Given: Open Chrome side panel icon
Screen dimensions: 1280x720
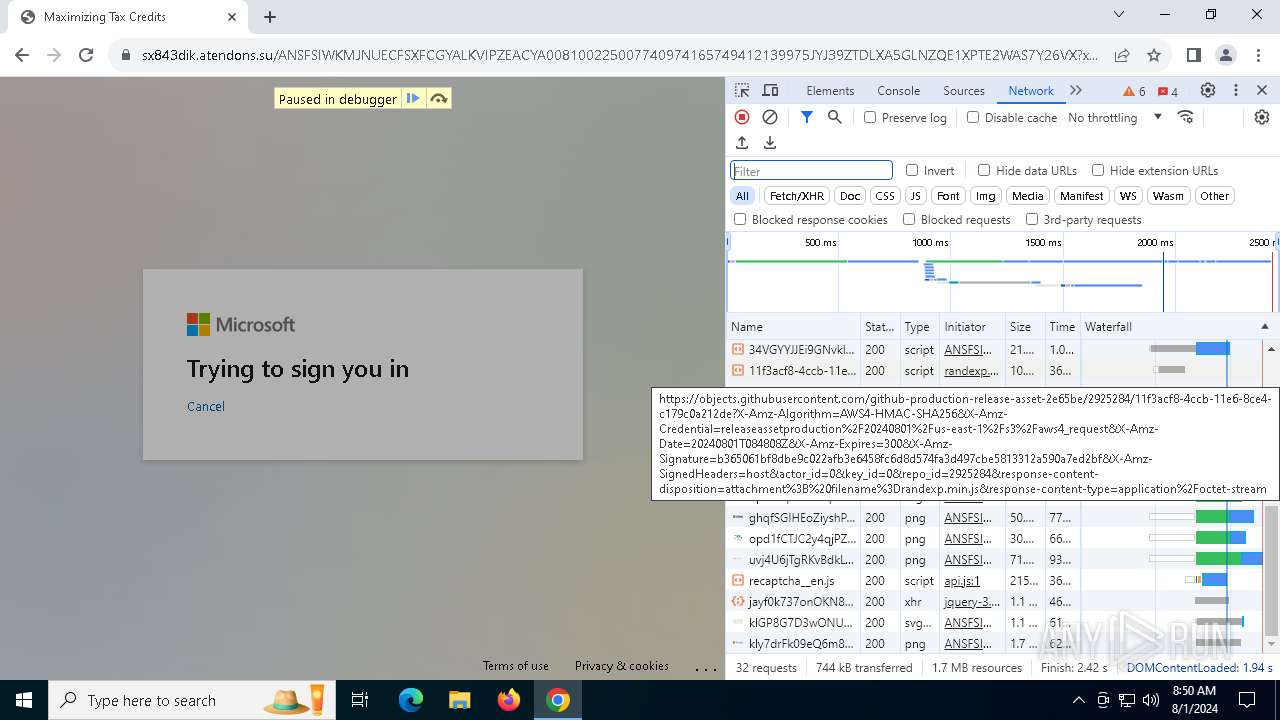Looking at the screenshot, I should (x=1194, y=55).
